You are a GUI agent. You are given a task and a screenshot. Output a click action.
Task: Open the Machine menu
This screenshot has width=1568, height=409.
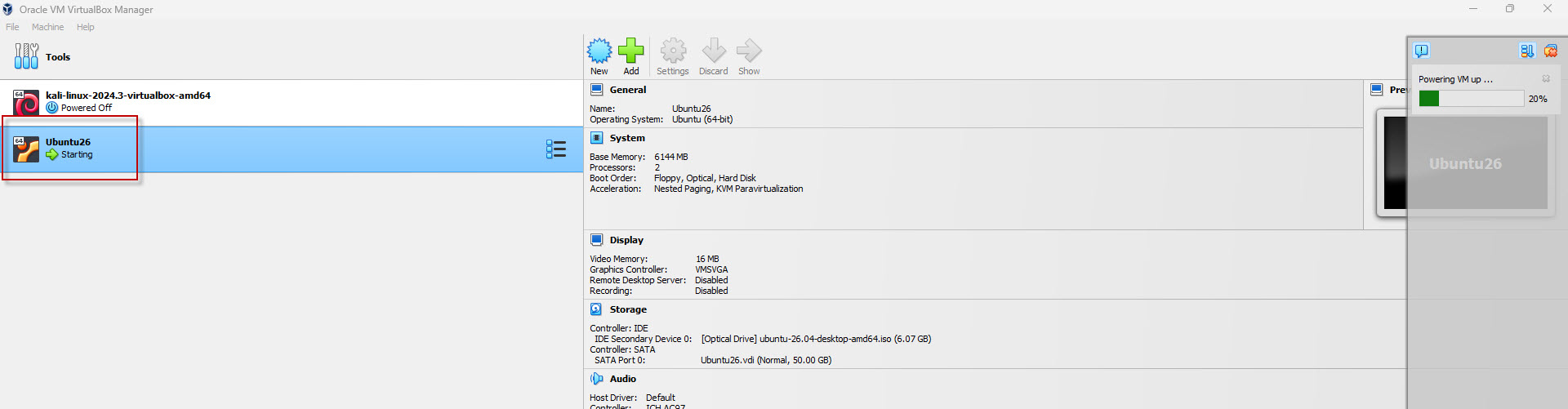coord(48,27)
